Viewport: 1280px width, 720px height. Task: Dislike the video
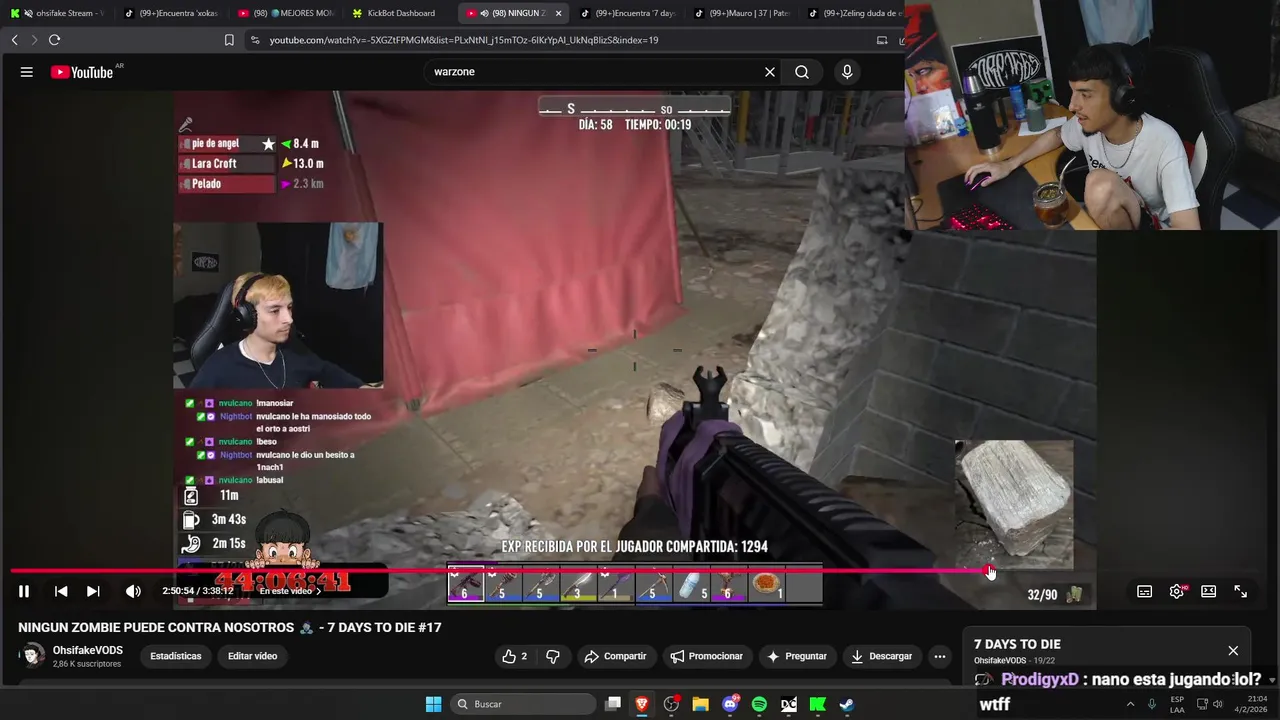(x=553, y=656)
